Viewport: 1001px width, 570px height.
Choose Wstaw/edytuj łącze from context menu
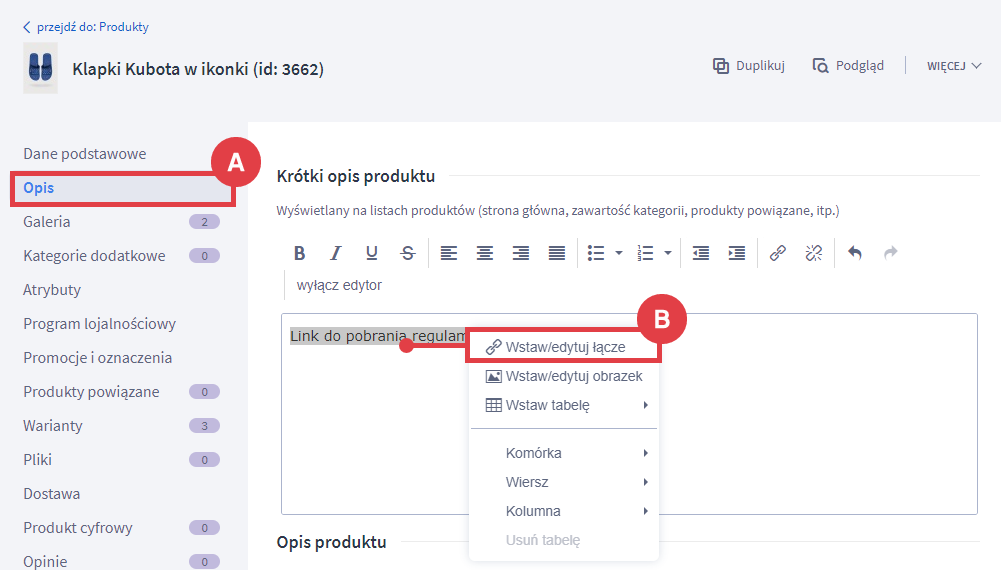[565, 347]
